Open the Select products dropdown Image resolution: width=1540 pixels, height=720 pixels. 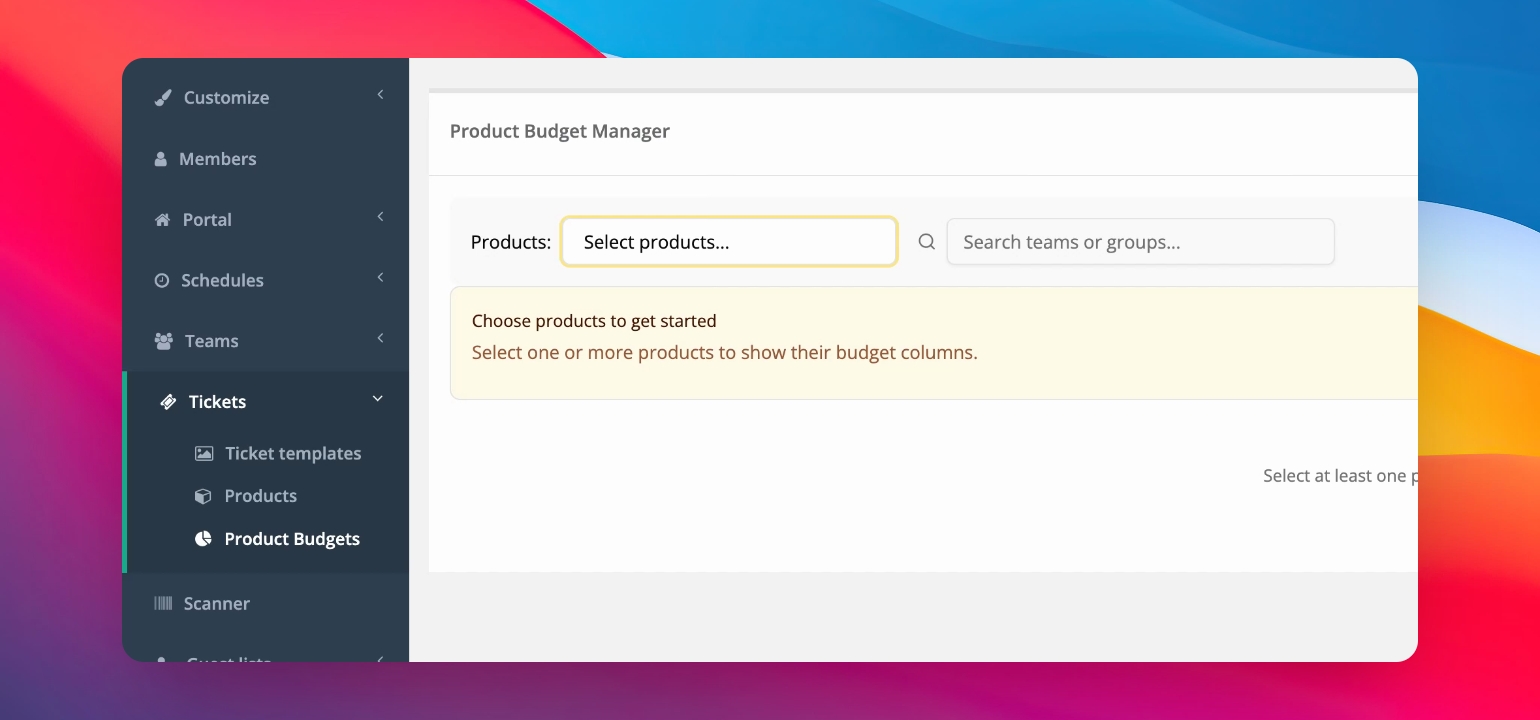[x=729, y=242]
